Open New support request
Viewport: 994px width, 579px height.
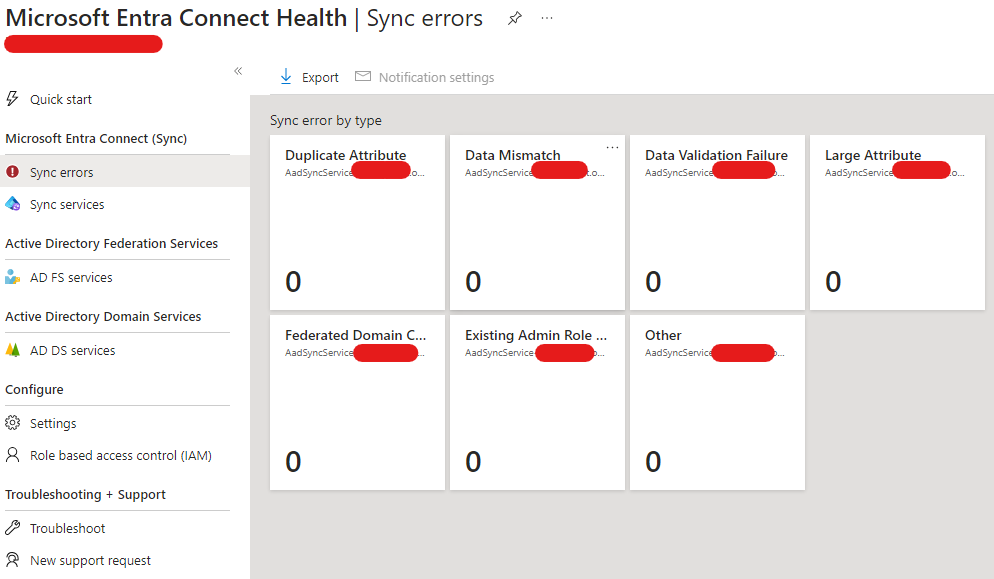[90, 561]
